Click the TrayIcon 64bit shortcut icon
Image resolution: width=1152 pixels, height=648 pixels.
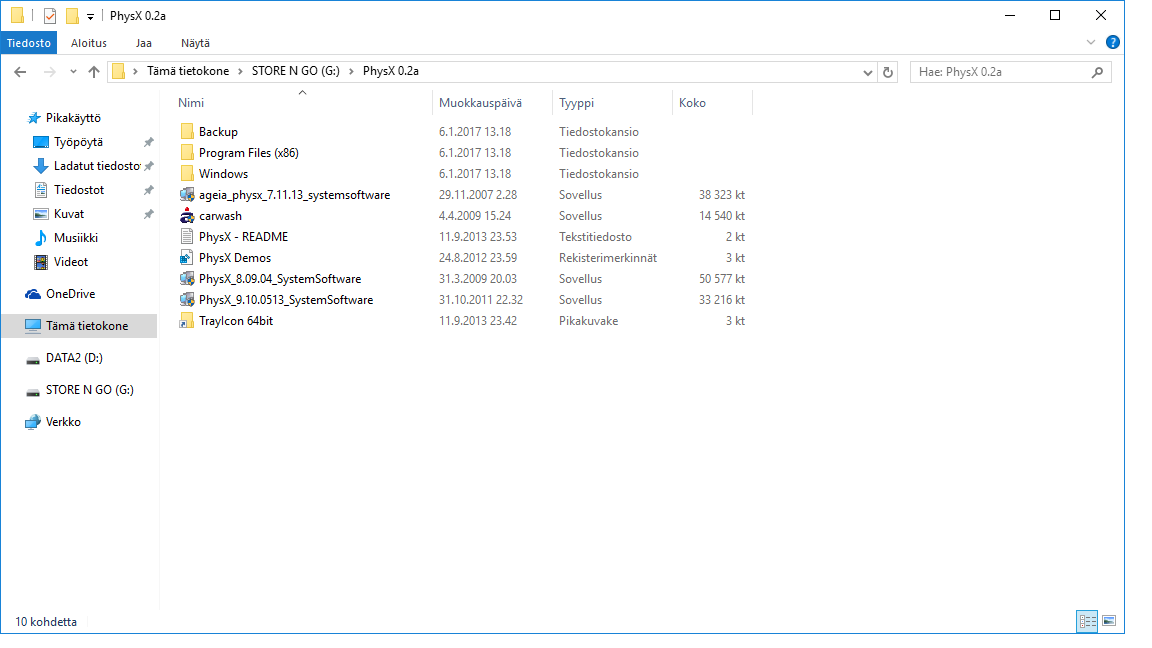(x=186, y=321)
